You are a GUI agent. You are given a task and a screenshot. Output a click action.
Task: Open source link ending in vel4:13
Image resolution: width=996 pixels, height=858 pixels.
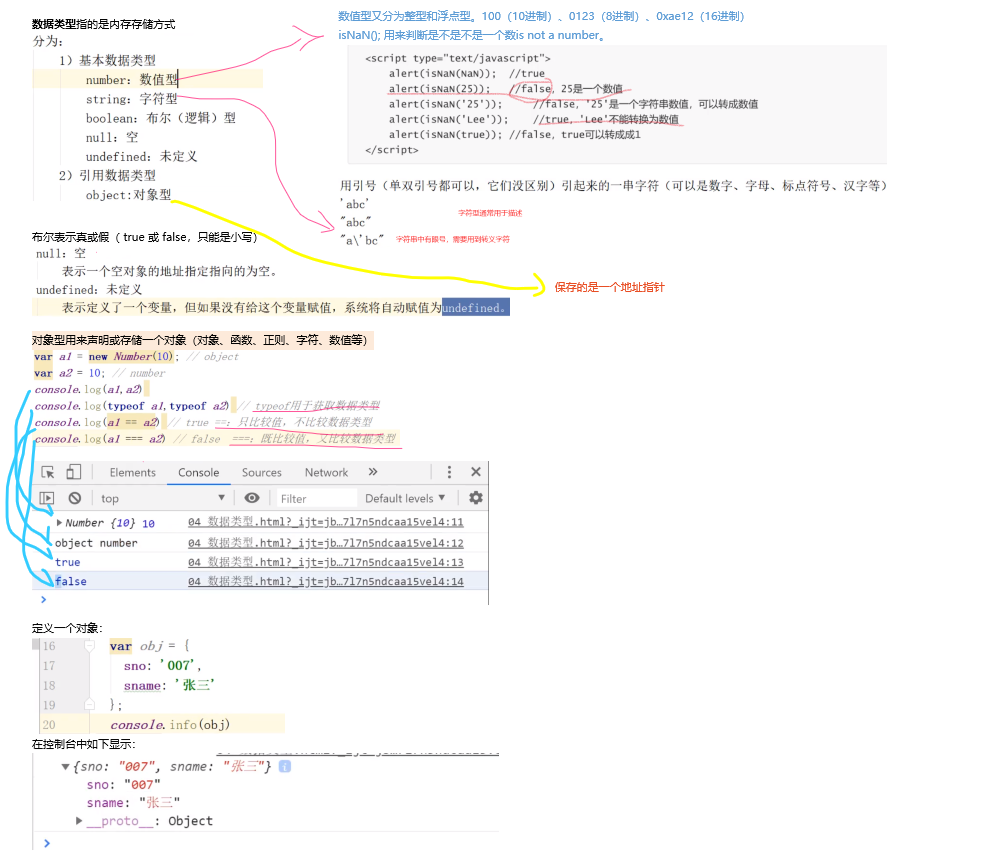(x=325, y=562)
